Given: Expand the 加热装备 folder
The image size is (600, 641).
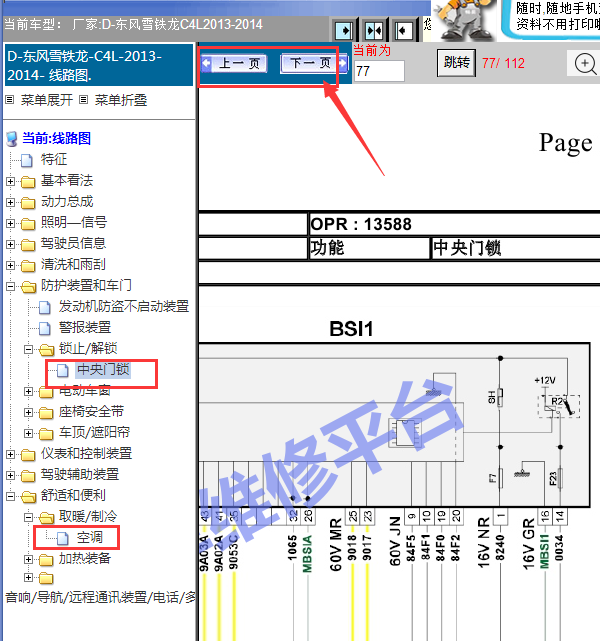Looking at the screenshot, I should (28, 559).
